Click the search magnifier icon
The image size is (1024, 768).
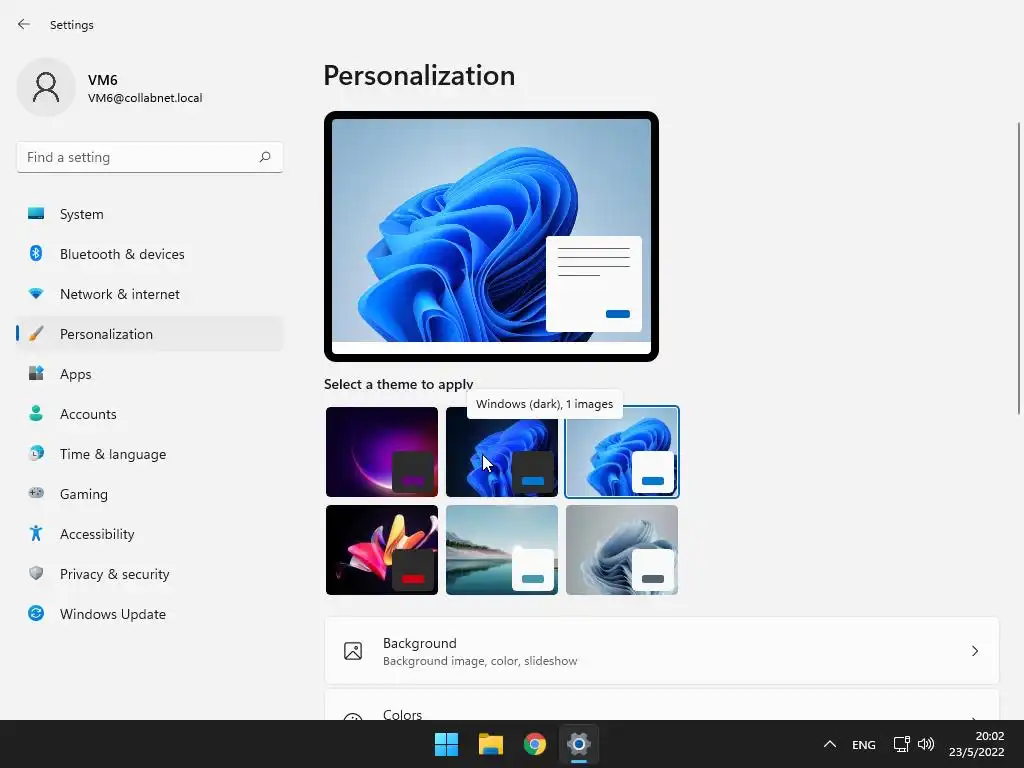coord(264,157)
